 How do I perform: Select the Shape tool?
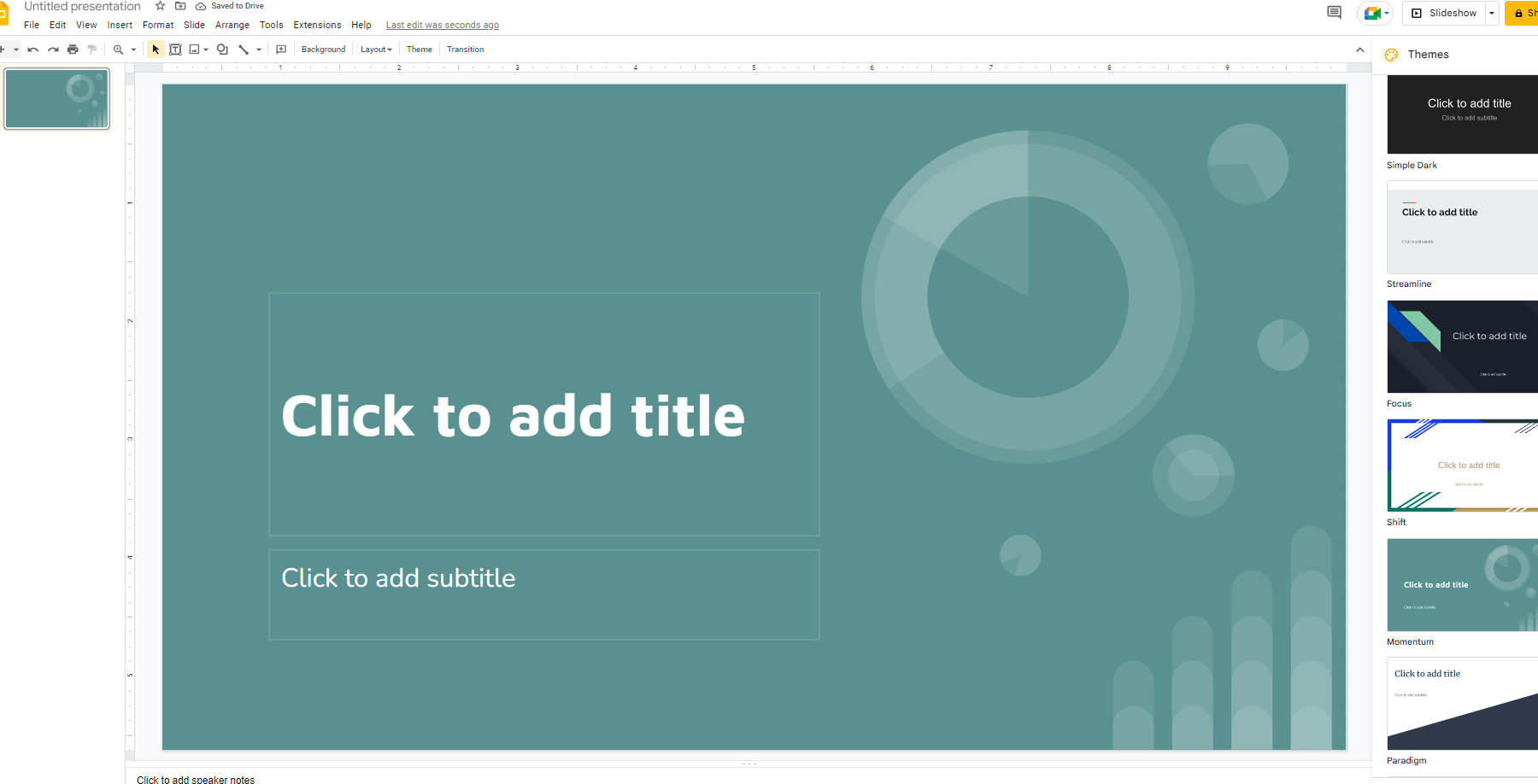click(222, 50)
